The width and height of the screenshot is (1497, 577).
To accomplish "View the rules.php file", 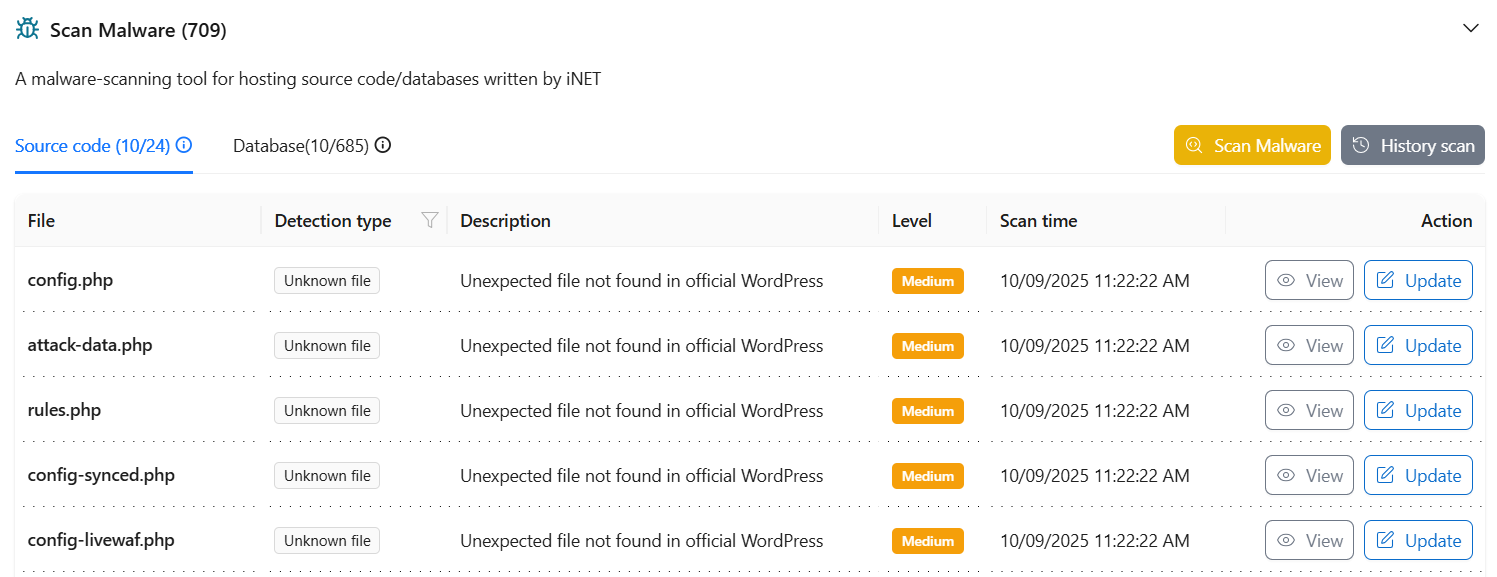I will [x=1309, y=410].
